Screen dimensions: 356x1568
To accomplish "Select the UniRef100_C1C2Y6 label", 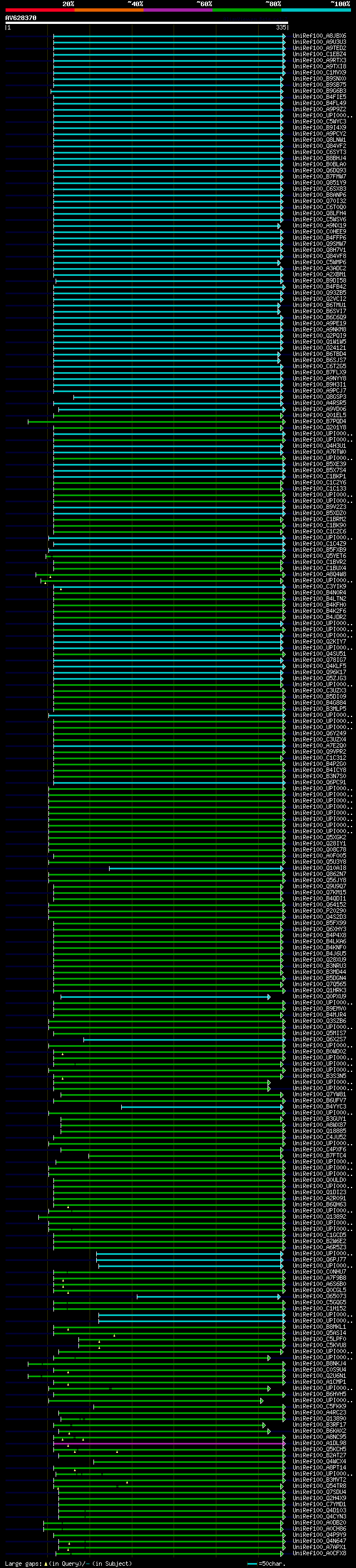I will click(x=319, y=483).
